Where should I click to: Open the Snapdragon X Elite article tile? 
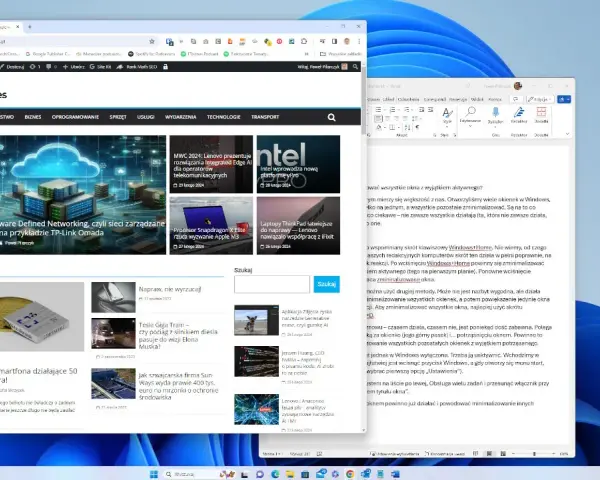[x=211, y=225]
